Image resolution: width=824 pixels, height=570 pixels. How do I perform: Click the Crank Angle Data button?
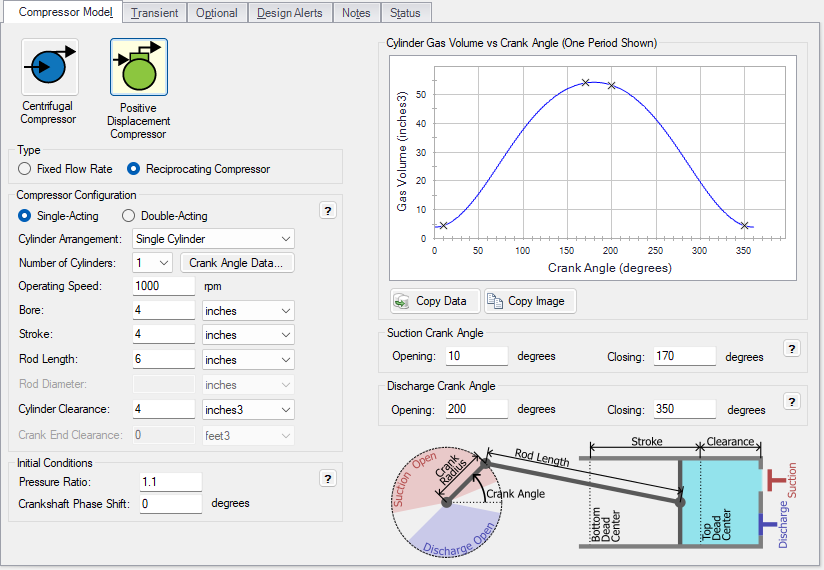tap(238, 263)
